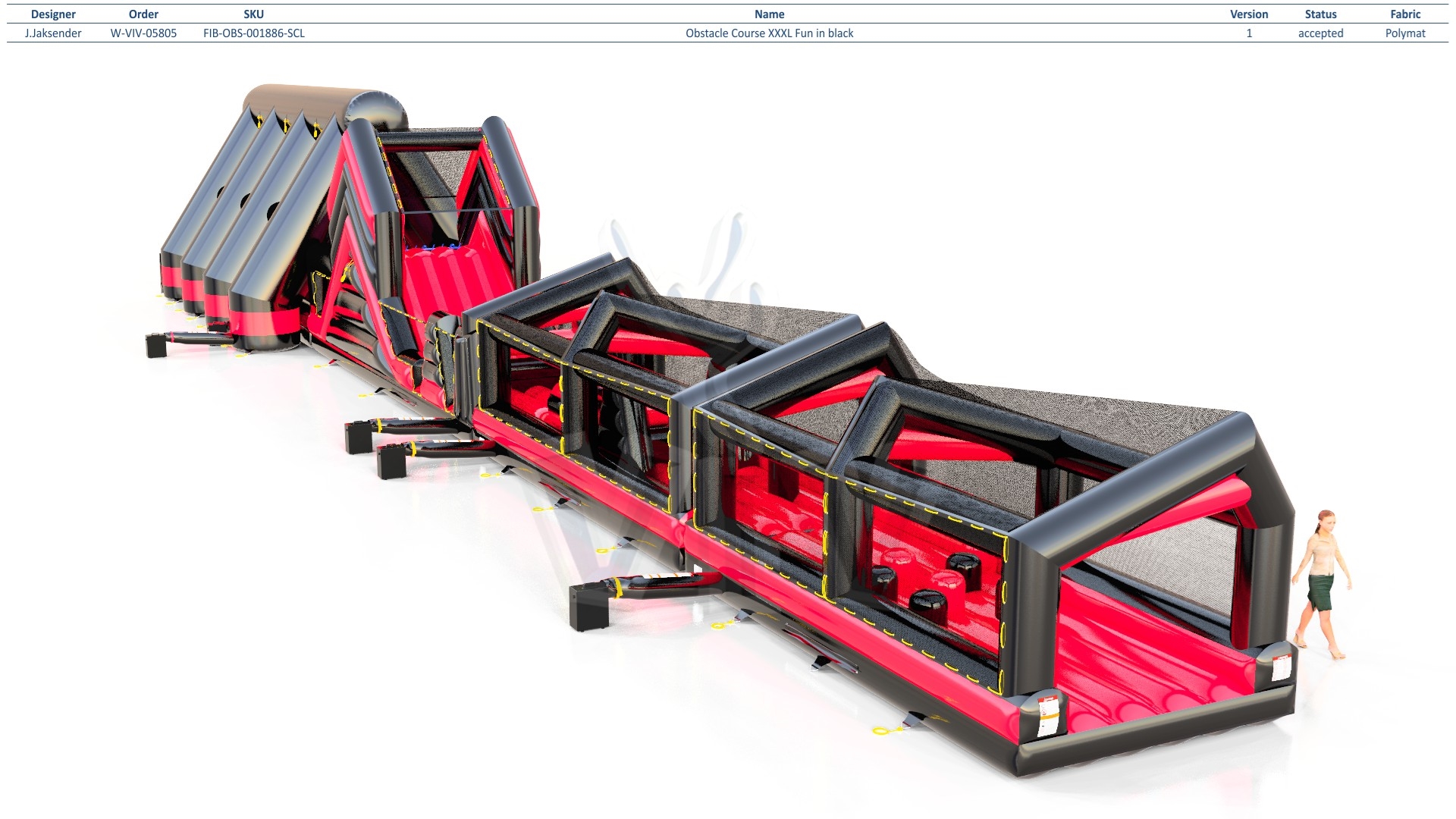Click the Order column header
1456x819 pixels.
point(143,14)
